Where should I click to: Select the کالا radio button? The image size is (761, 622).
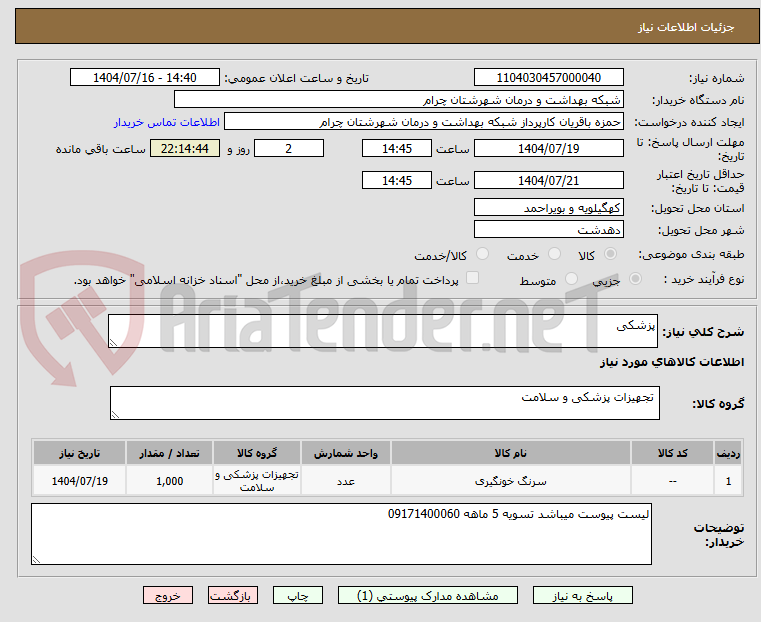(x=611, y=254)
